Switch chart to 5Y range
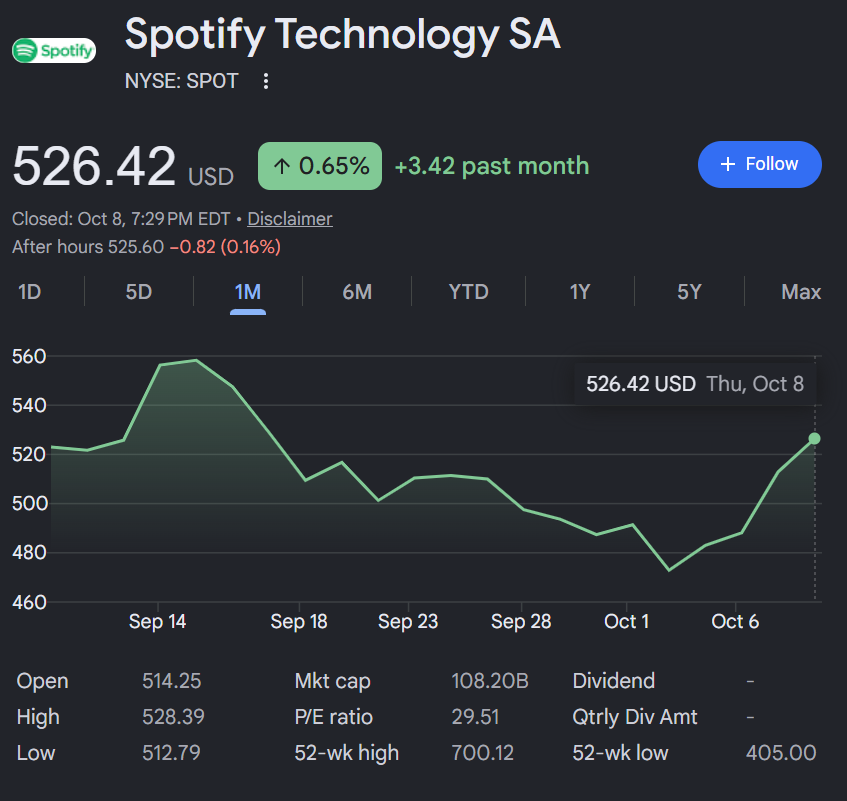This screenshot has width=847, height=801. point(689,292)
